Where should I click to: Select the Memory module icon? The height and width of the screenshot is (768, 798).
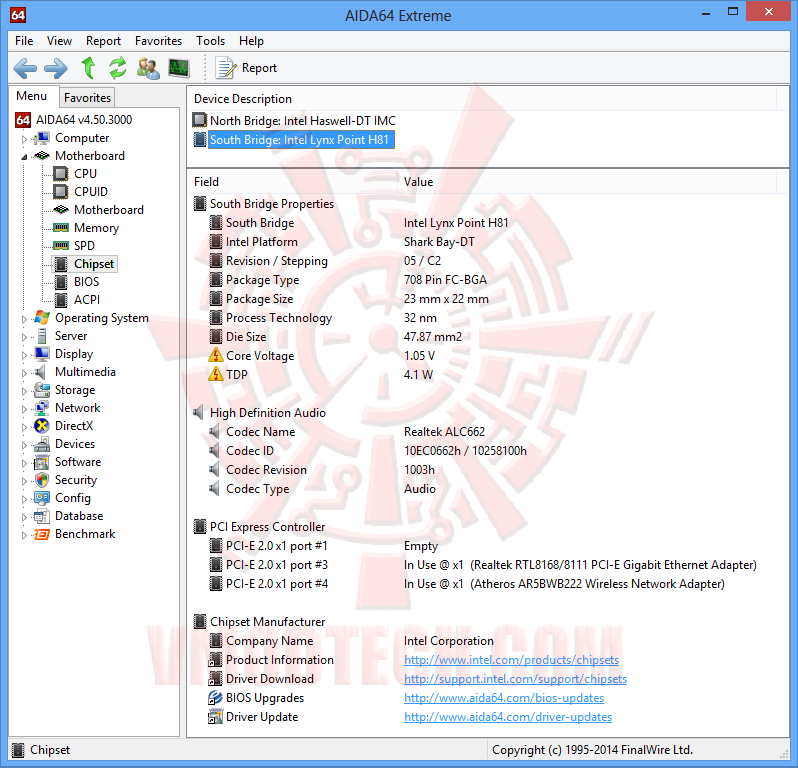pyautogui.click(x=61, y=227)
